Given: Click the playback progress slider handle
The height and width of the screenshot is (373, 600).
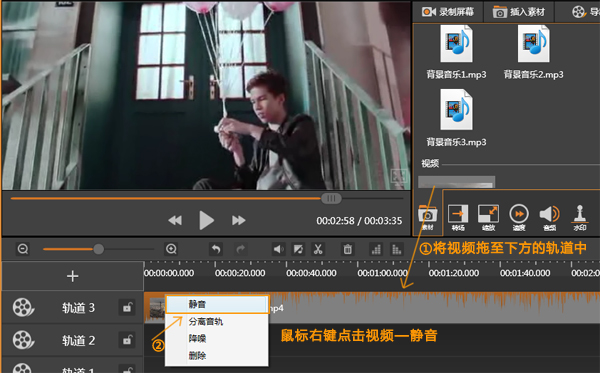Looking at the screenshot, I should (x=331, y=198).
